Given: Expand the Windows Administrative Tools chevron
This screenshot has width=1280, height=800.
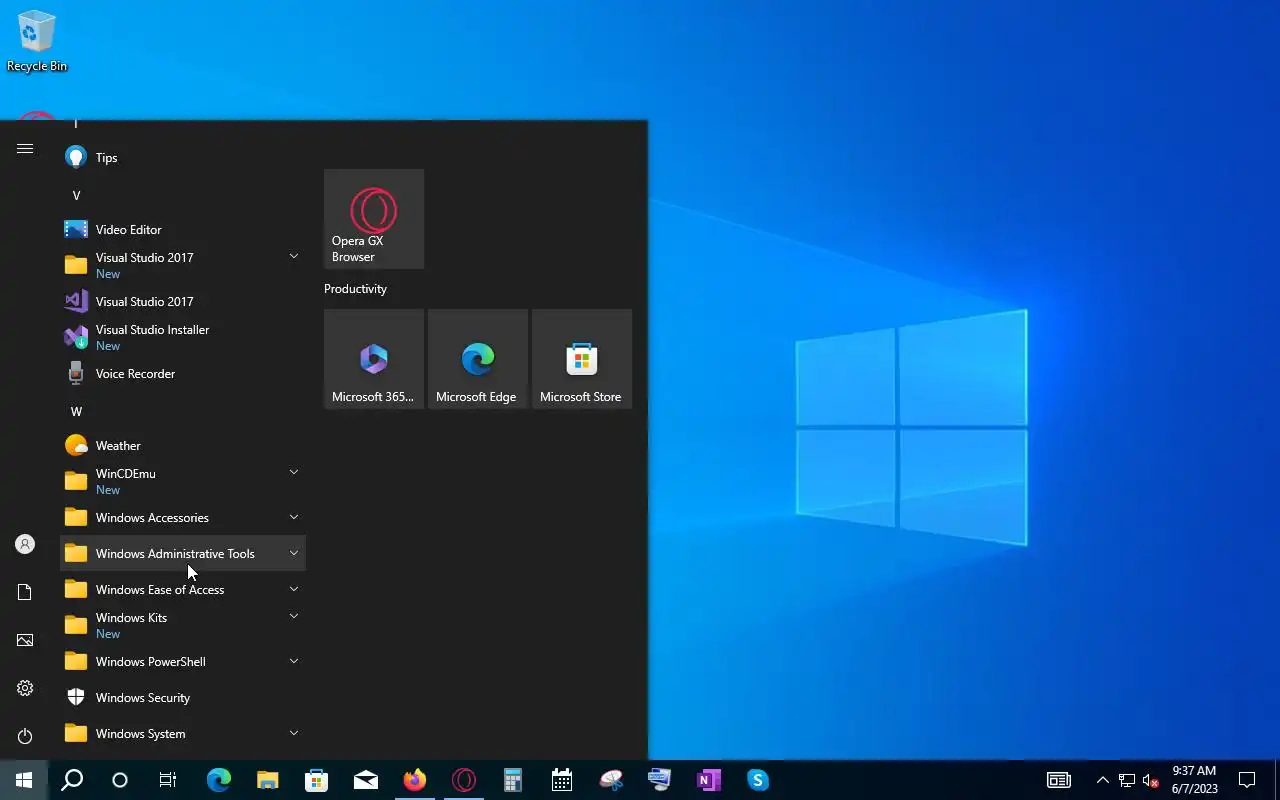Looking at the screenshot, I should [294, 553].
